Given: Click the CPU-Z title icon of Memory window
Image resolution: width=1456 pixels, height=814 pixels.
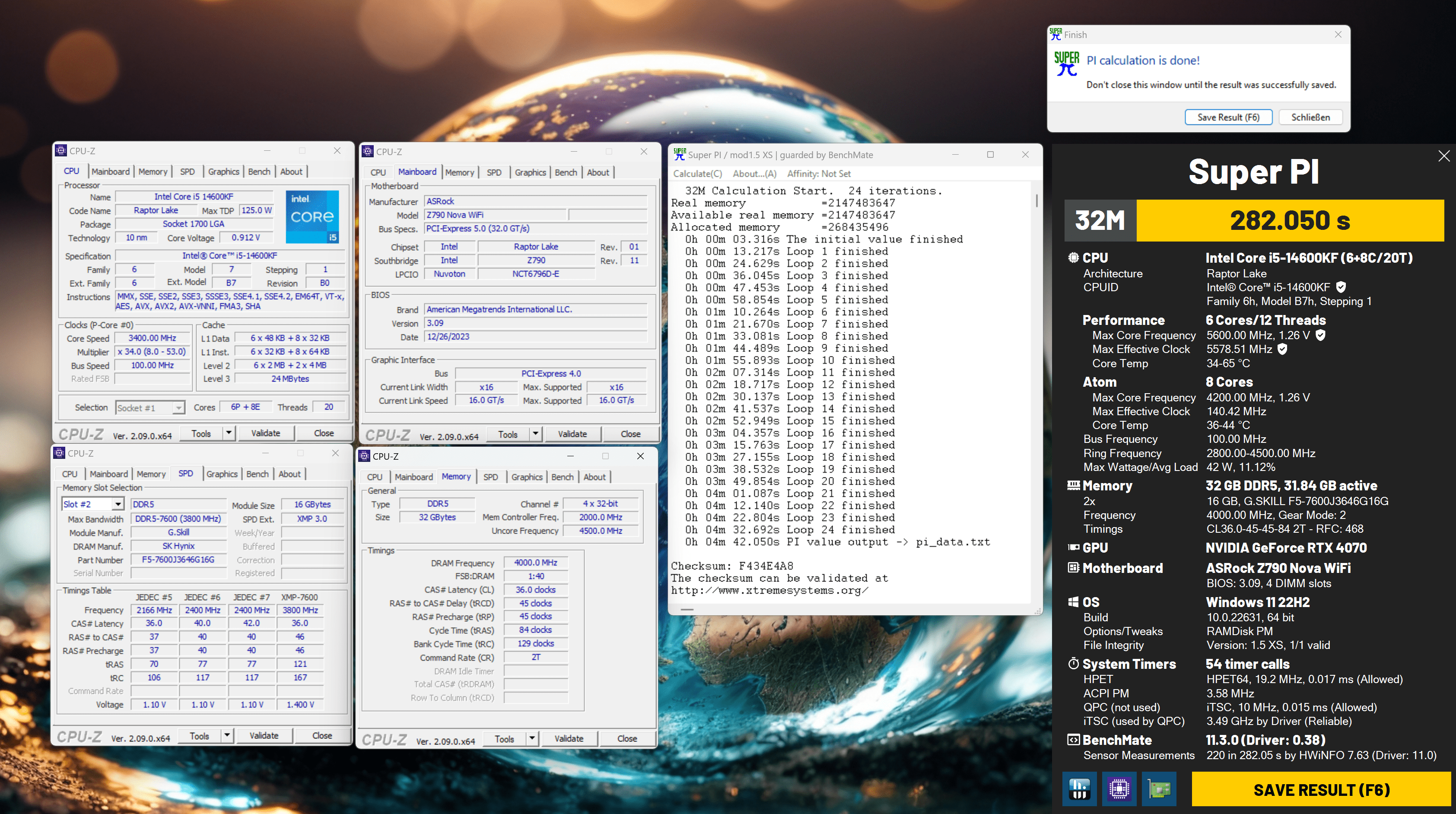Looking at the screenshot, I should point(365,456).
